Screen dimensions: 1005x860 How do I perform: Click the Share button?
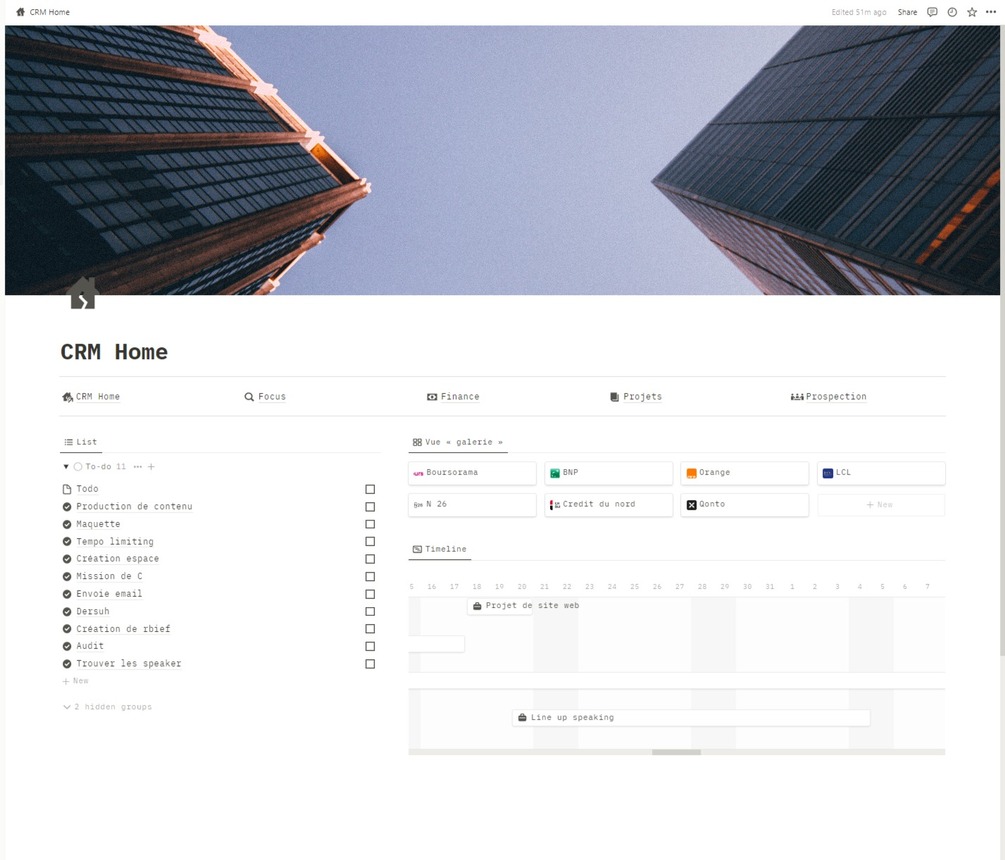907,12
